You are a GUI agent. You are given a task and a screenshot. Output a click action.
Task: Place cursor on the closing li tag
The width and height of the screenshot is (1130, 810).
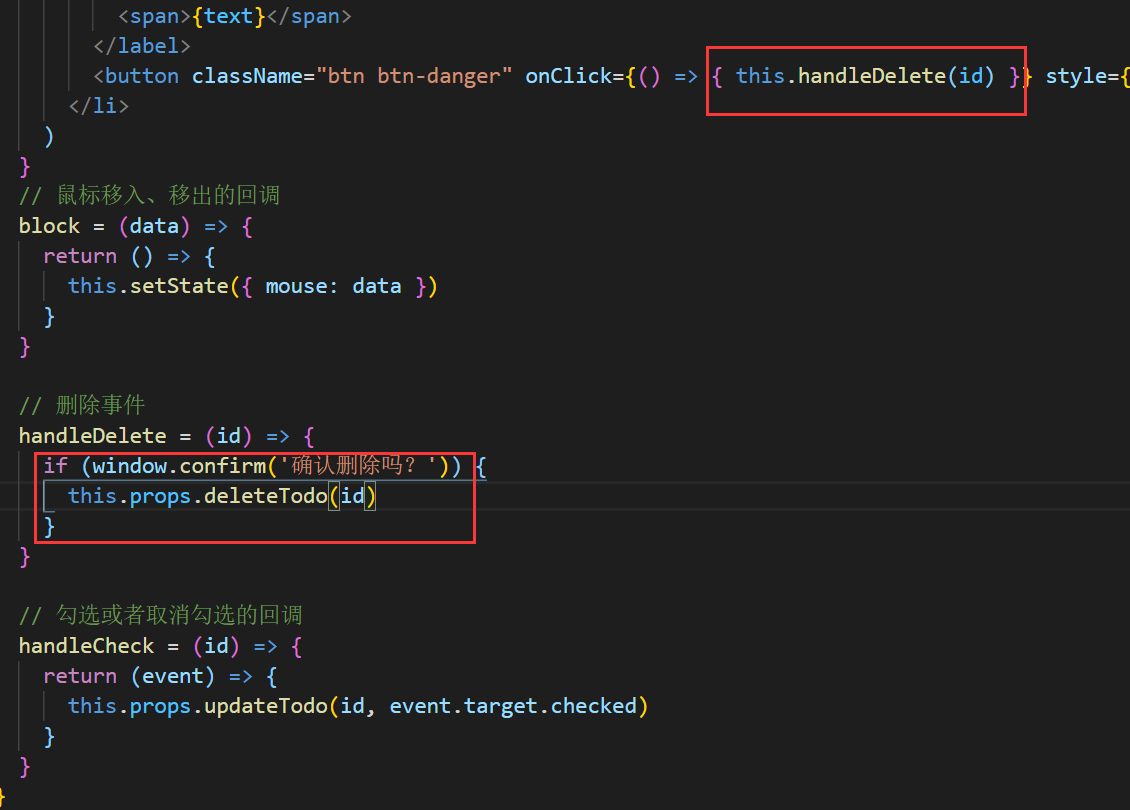coord(98,106)
